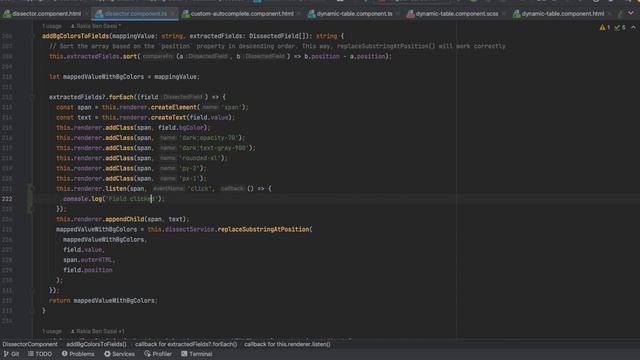This screenshot has width=640, height=360.
Task: Click the DissectorComponent breadcrumb
Action: [x=30, y=344]
